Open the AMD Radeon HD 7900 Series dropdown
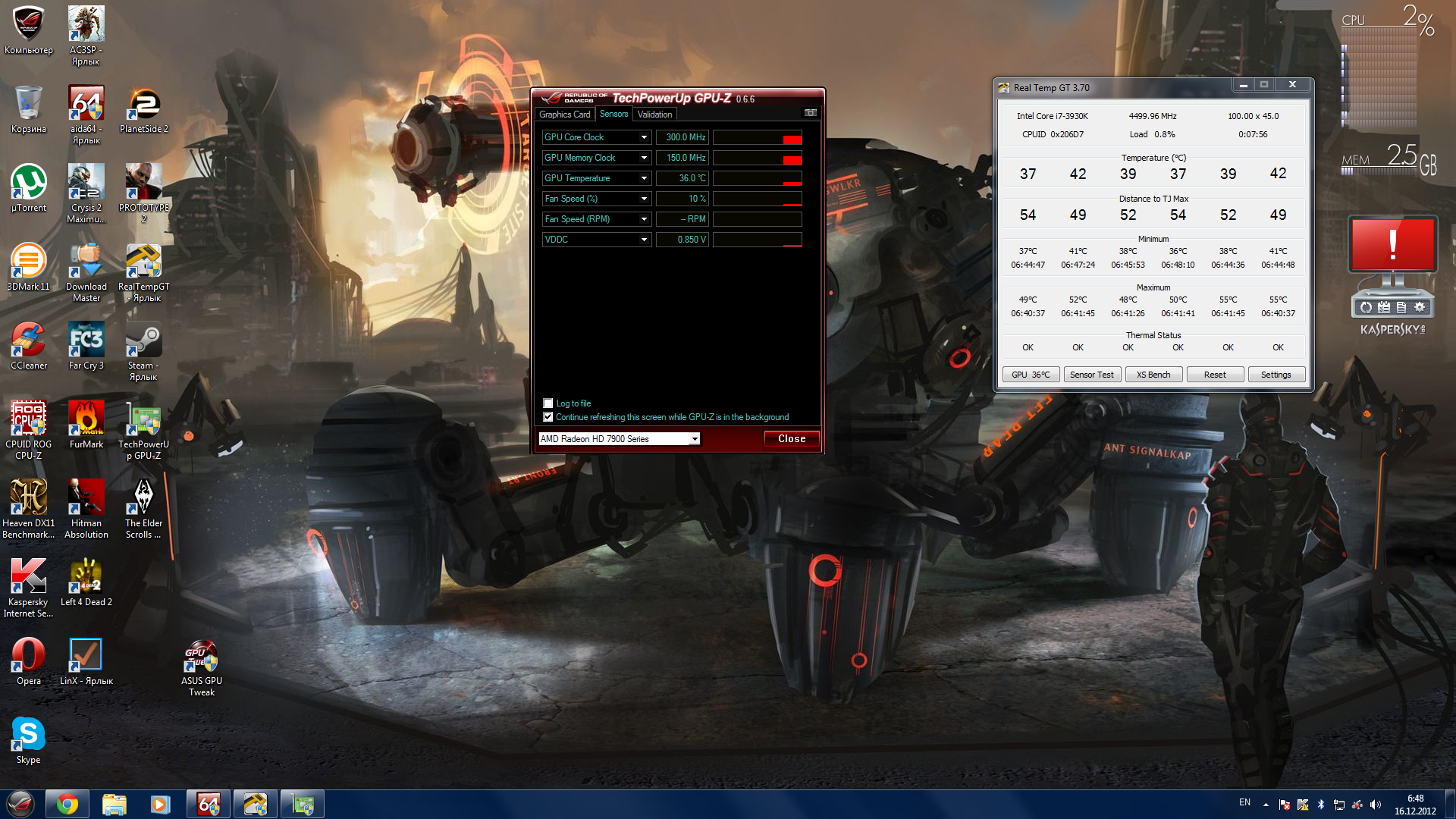 click(x=694, y=439)
